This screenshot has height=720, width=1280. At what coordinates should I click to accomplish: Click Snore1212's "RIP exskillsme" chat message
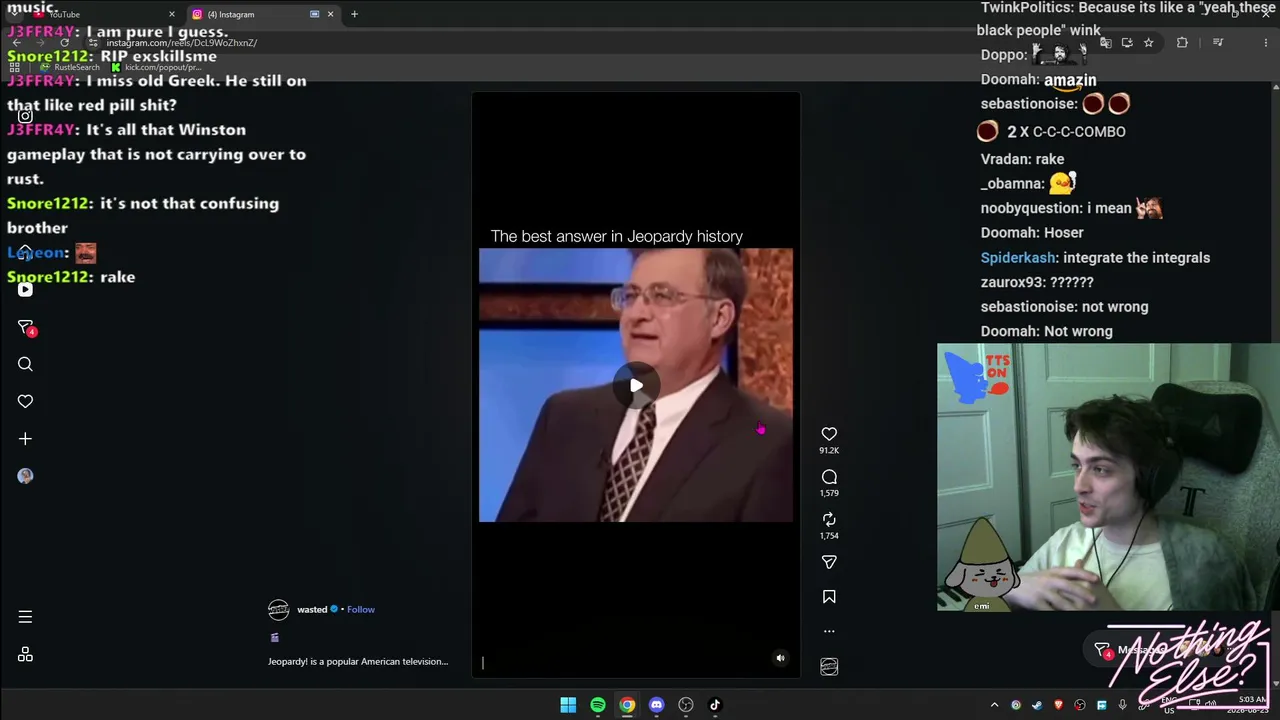(x=112, y=56)
